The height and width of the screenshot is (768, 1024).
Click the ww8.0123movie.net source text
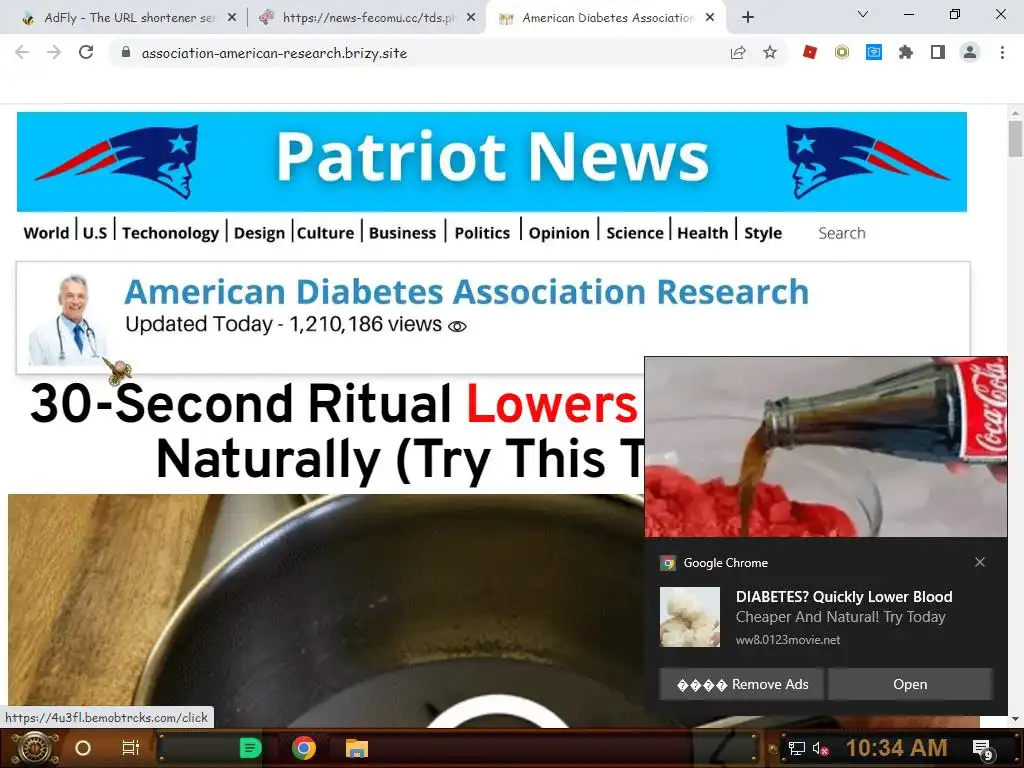788,640
